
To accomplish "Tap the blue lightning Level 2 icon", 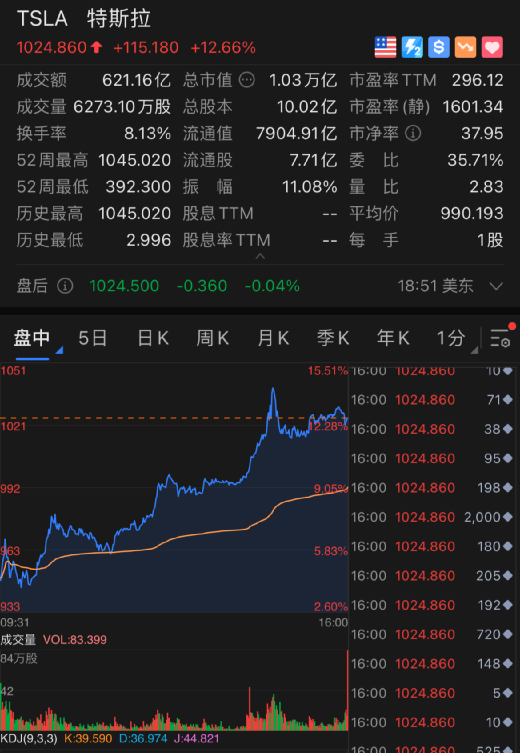I will click(412, 47).
